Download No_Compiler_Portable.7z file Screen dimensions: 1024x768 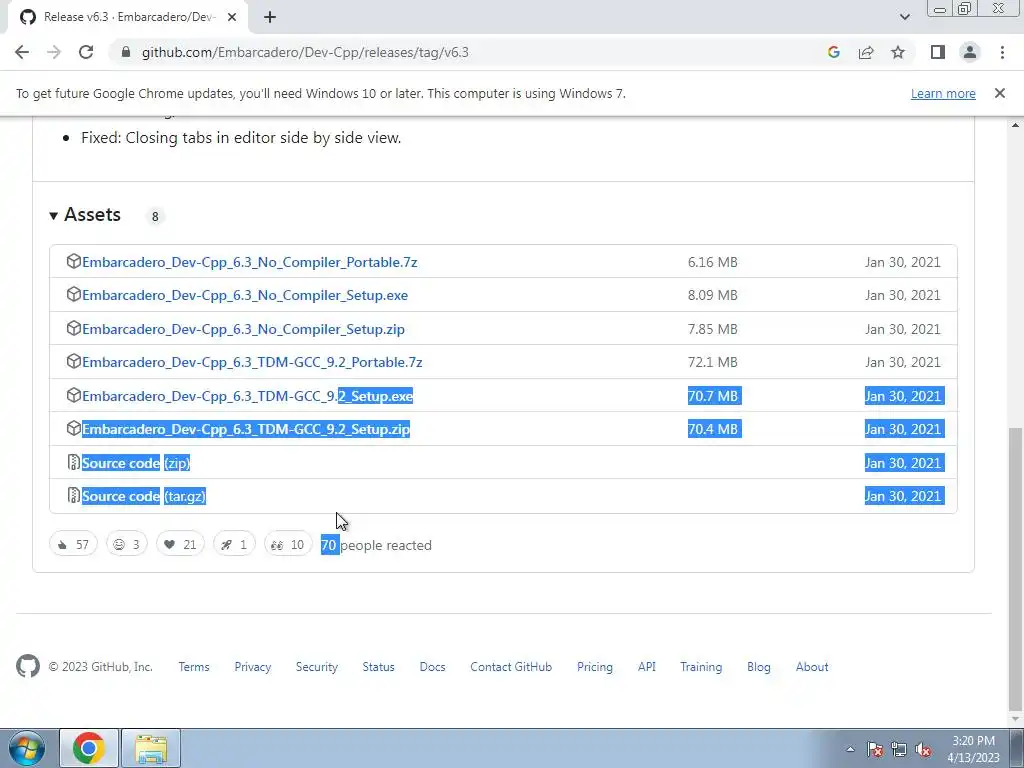click(249, 262)
